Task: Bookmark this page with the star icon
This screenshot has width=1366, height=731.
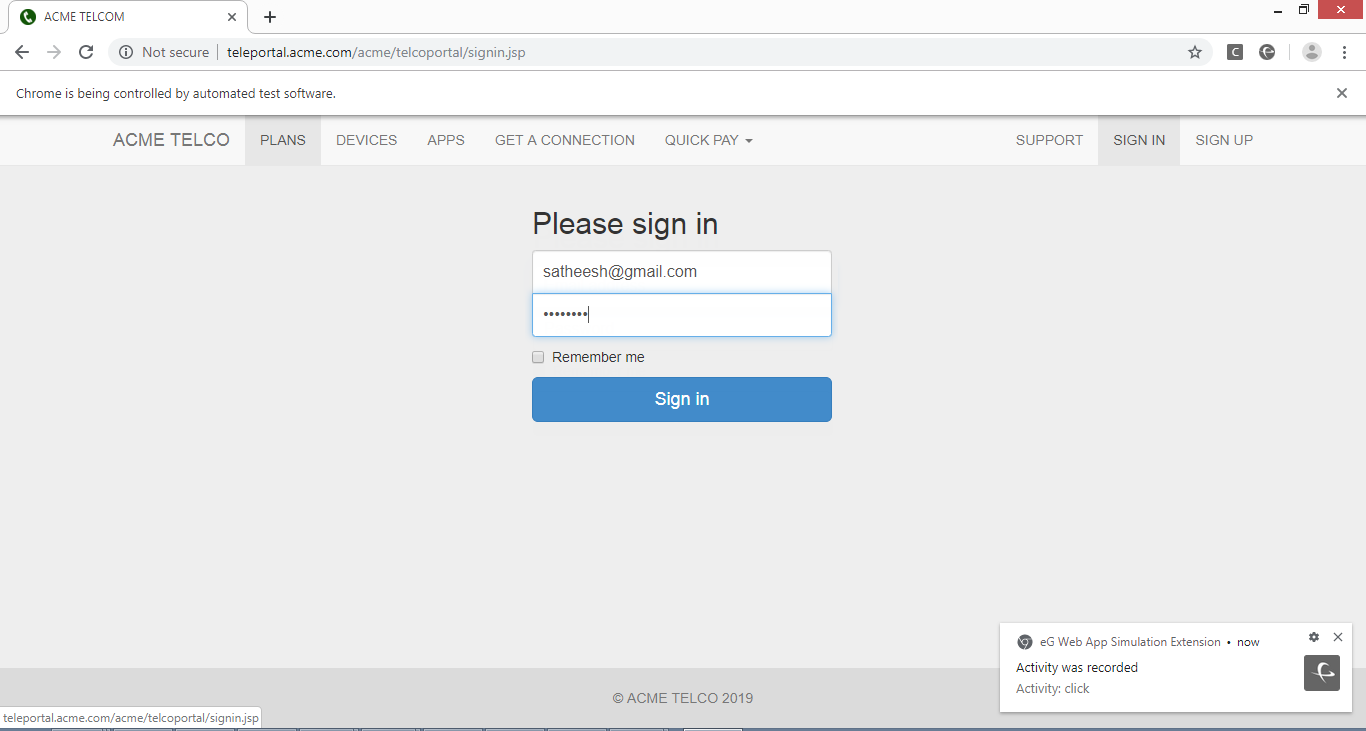Action: [x=1195, y=52]
